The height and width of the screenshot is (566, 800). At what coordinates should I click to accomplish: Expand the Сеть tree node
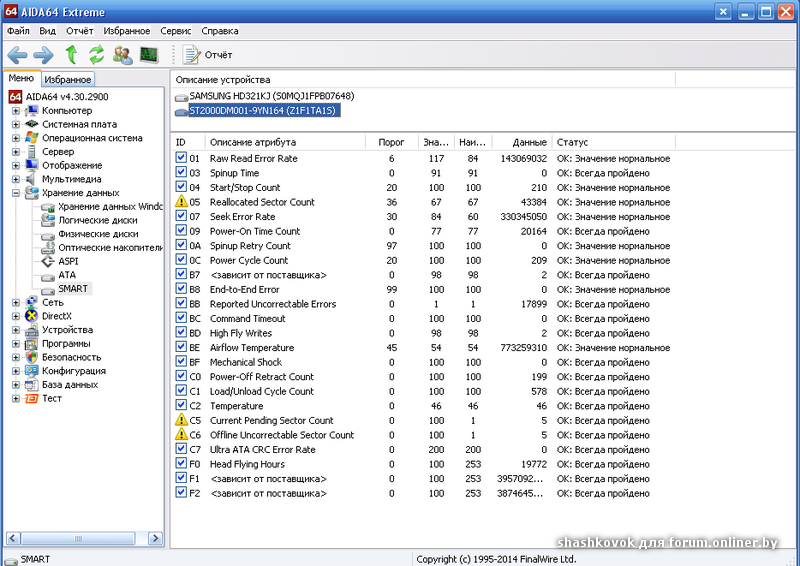click(x=16, y=303)
